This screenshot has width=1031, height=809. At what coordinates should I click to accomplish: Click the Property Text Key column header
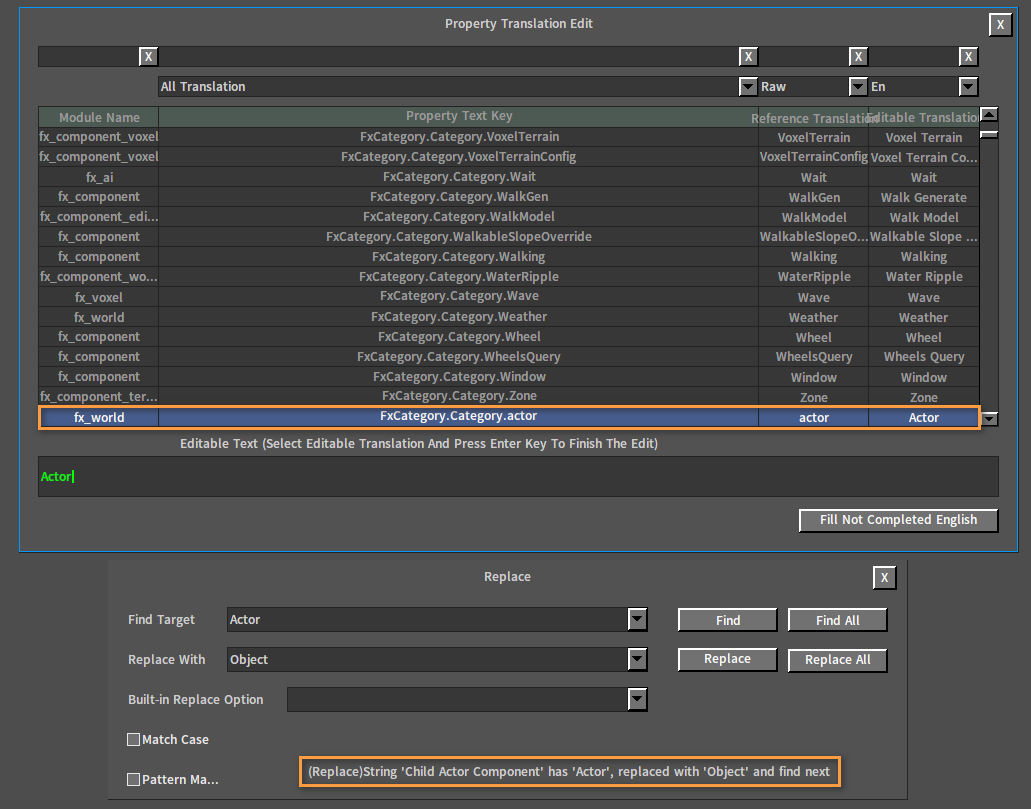458,116
